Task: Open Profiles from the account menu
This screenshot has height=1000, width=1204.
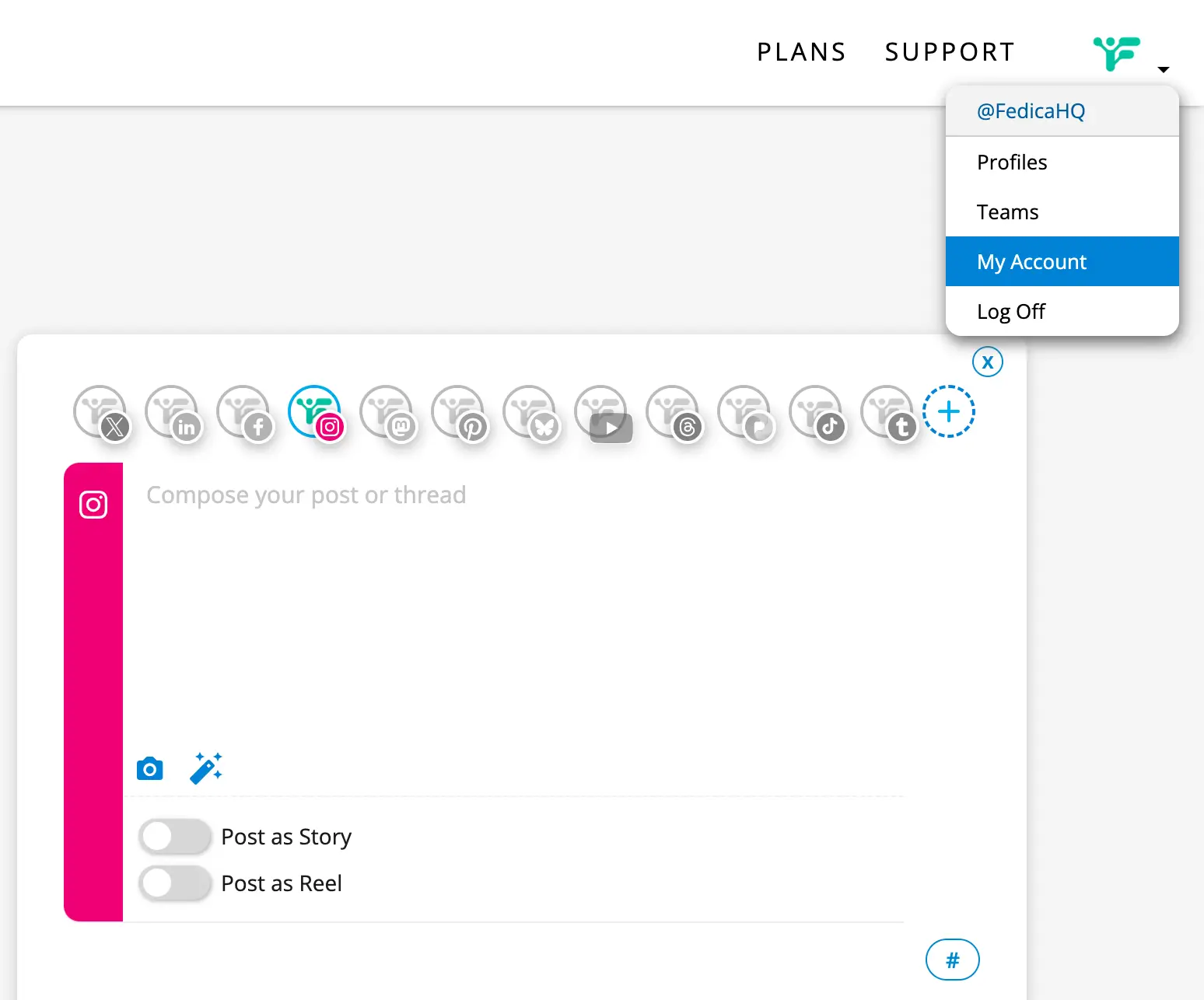Action: click(x=1012, y=163)
